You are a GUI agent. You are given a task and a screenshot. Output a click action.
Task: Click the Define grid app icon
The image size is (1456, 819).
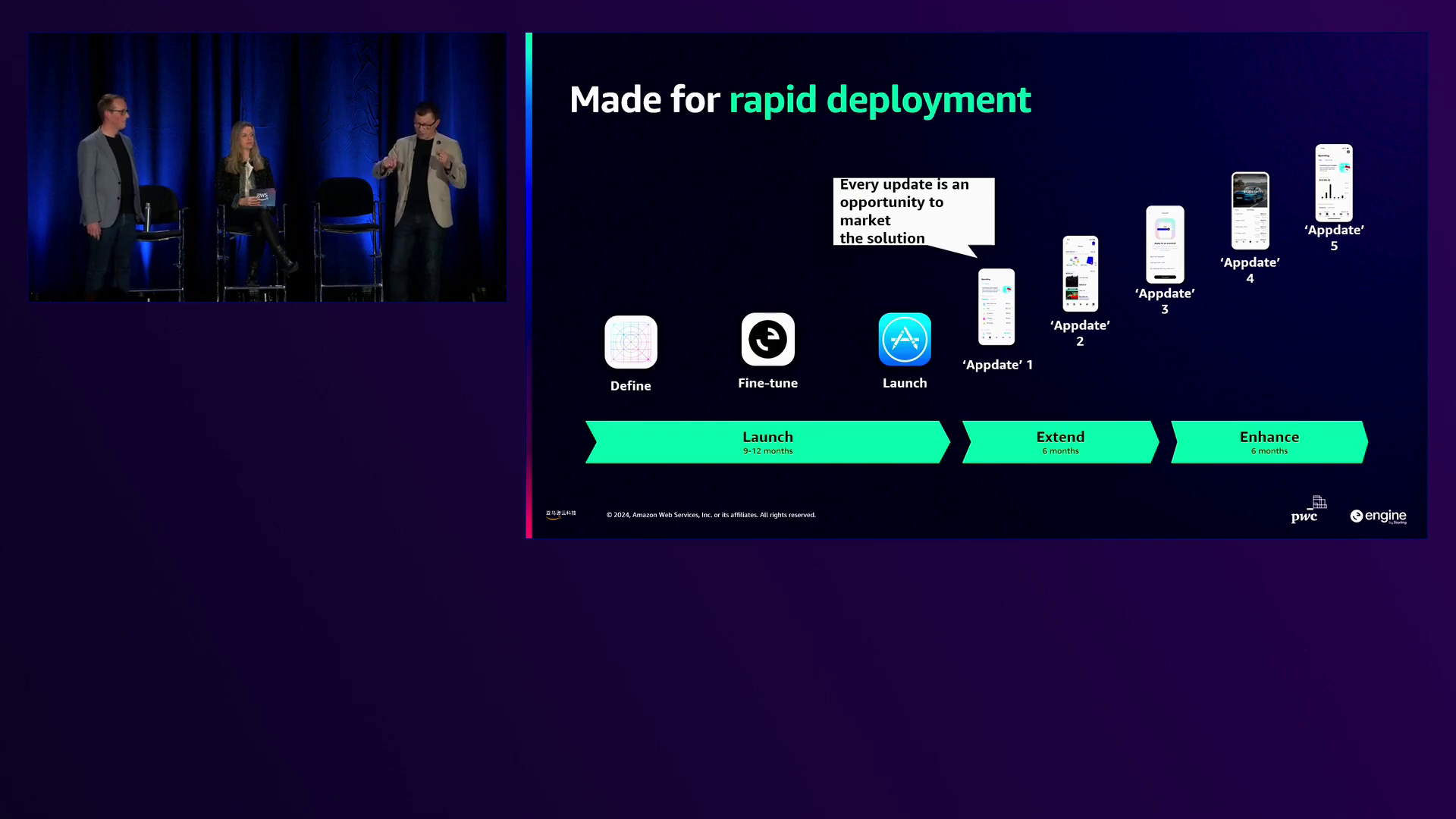tap(630, 342)
